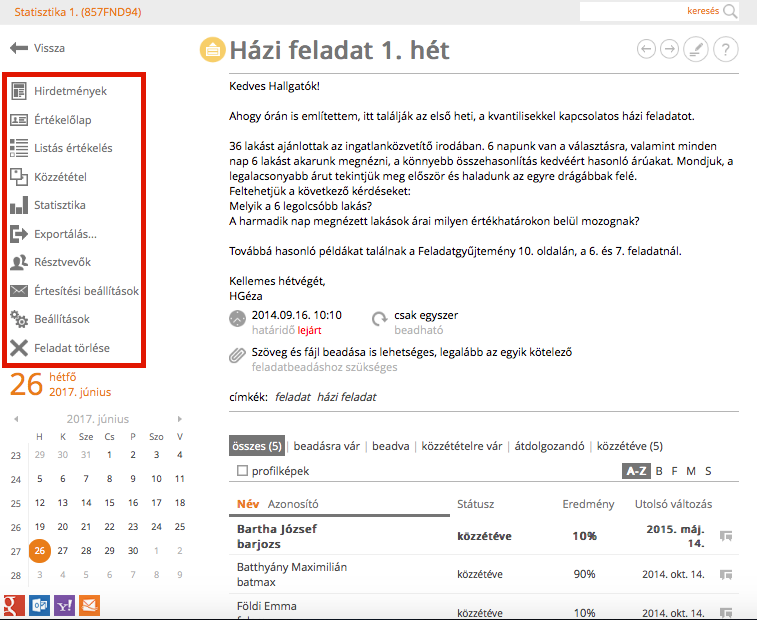Click the Outlook icon in bottom bar
The image size is (757, 620).
pyautogui.click(x=39, y=606)
